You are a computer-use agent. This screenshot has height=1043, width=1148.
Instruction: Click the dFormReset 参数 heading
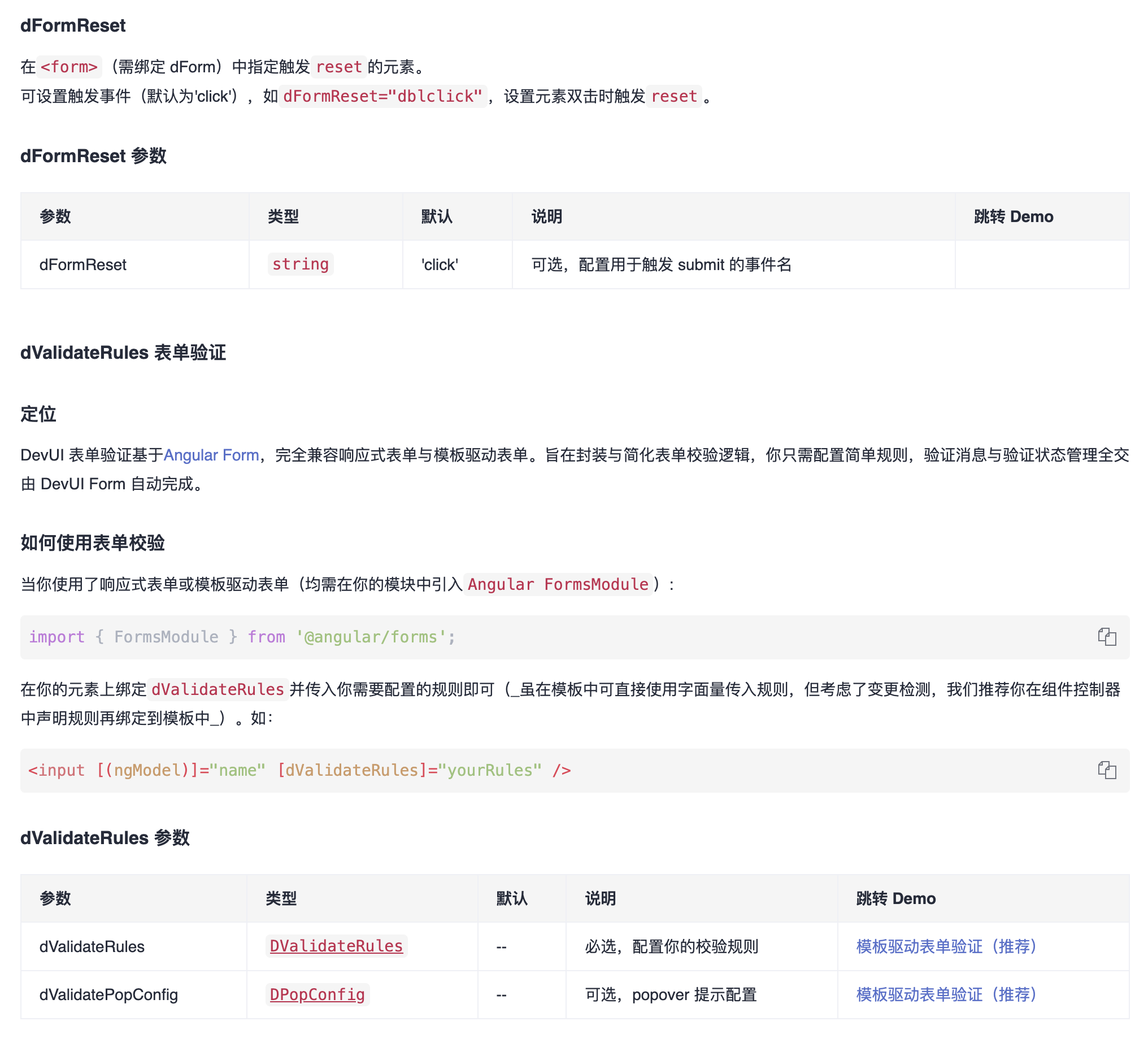coord(93,156)
